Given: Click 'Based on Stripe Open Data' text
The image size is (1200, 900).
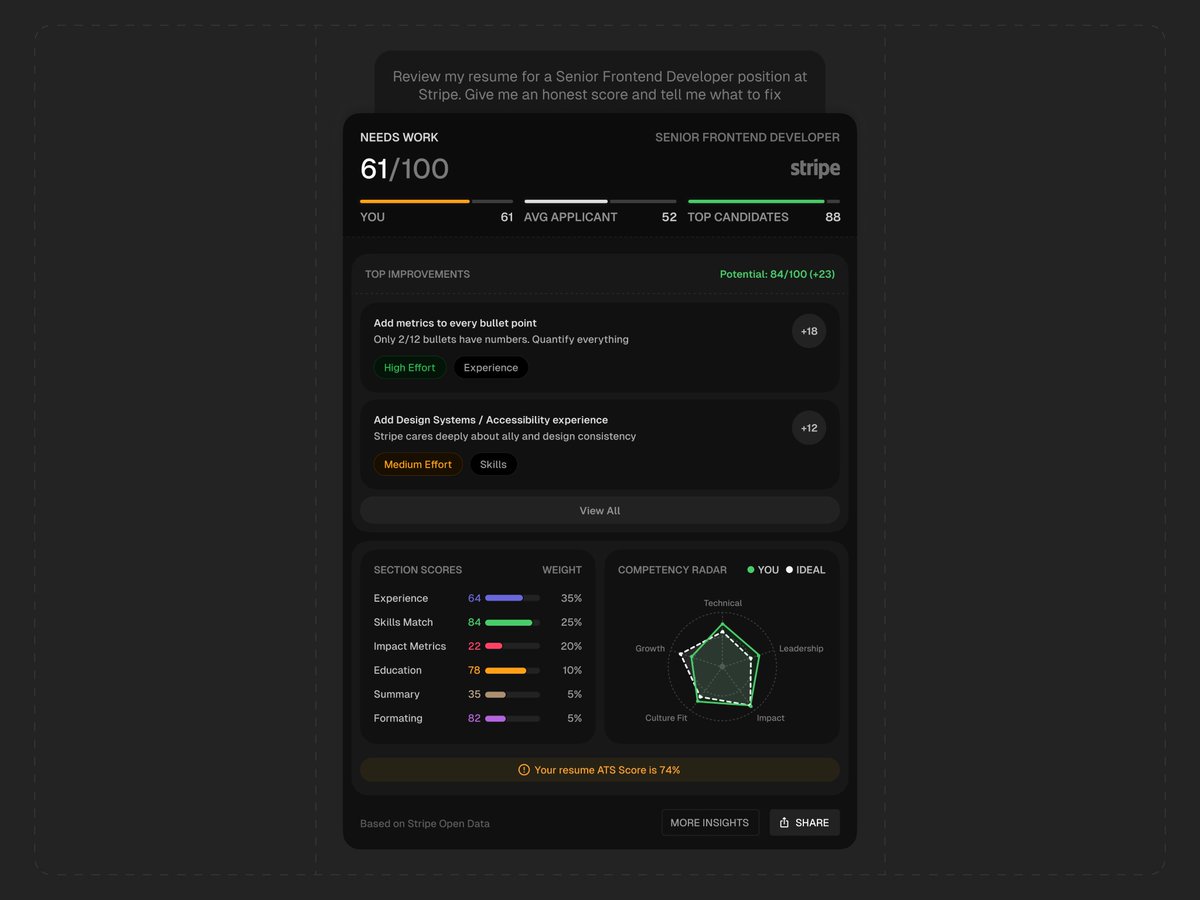Looking at the screenshot, I should (425, 823).
